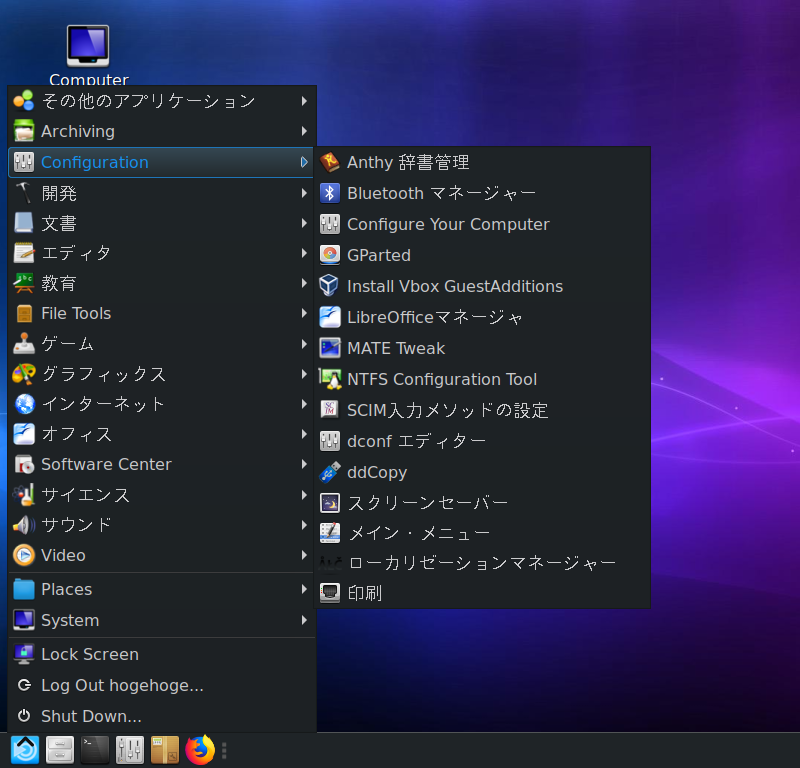Click Lock Screen
The width and height of the screenshot is (800, 768).
point(88,654)
